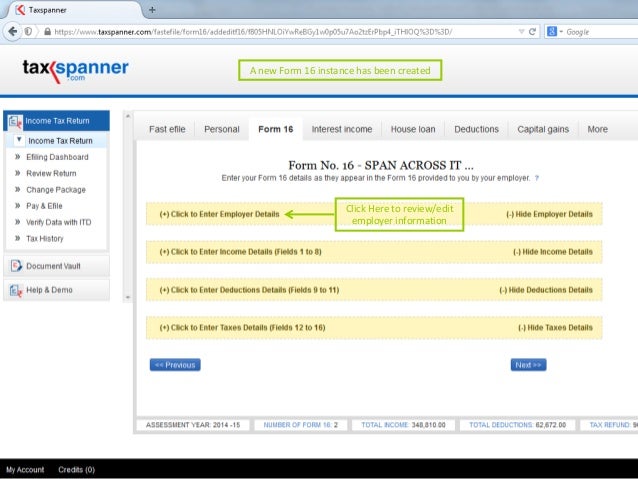Click the Help & Demo icon
The height and width of the screenshot is (479, 638).
(x=16, y=290)
